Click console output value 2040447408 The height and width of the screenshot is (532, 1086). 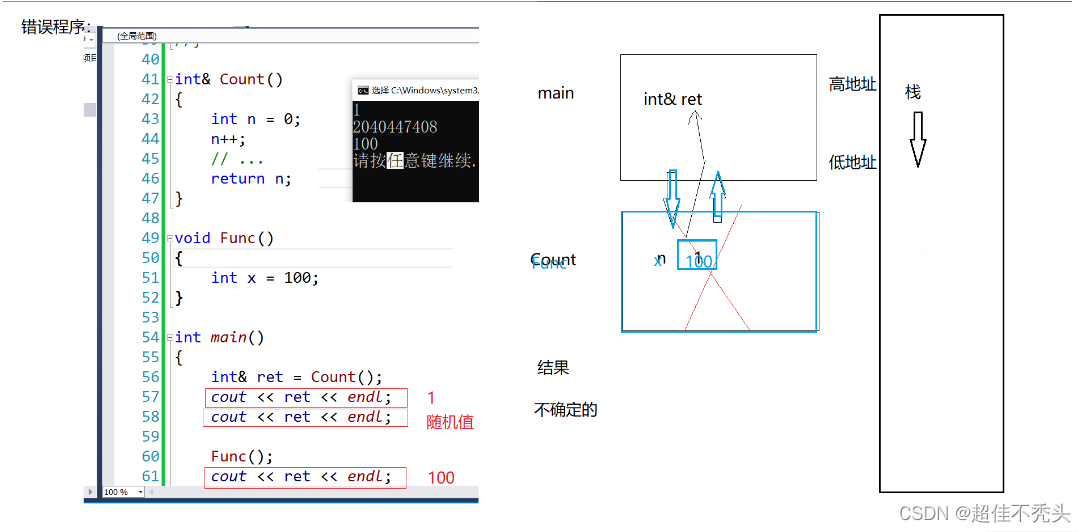(x=395, y=127)
